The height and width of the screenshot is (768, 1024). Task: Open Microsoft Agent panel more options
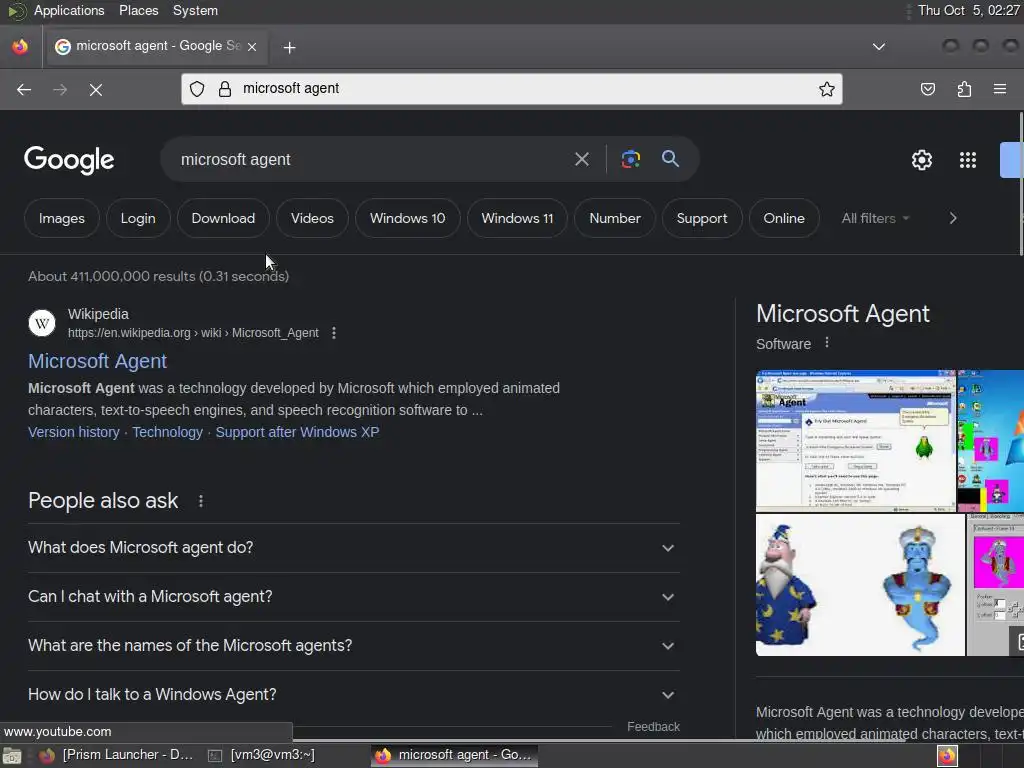coord(827,343)
